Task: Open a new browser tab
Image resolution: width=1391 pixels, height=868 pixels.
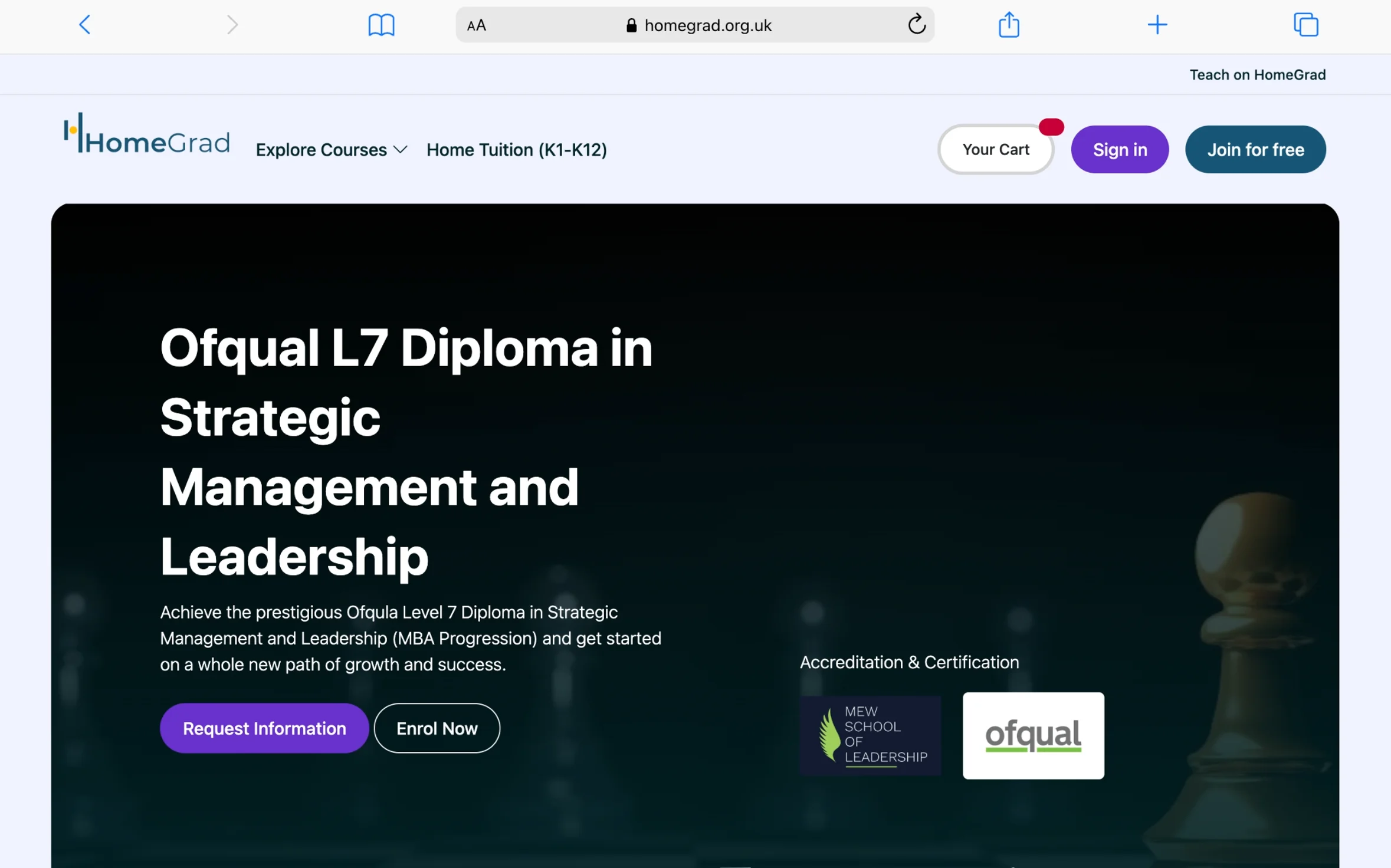Action: click(x=1157, y=25)
